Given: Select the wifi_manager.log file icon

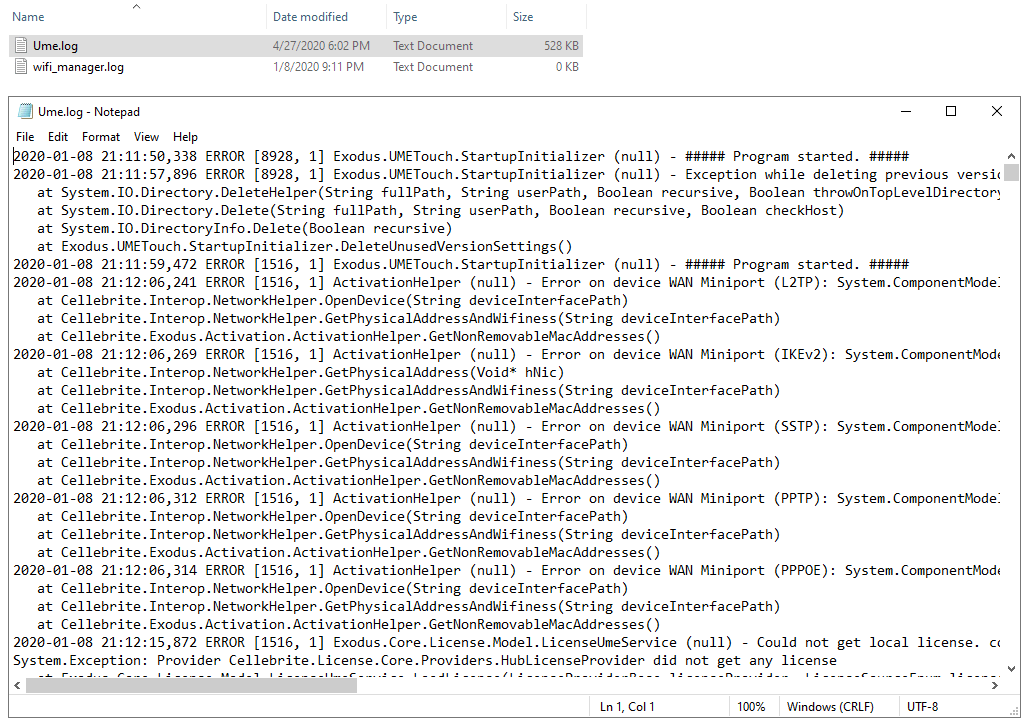Looking at the screenshot, I should [x=21, y=66].
